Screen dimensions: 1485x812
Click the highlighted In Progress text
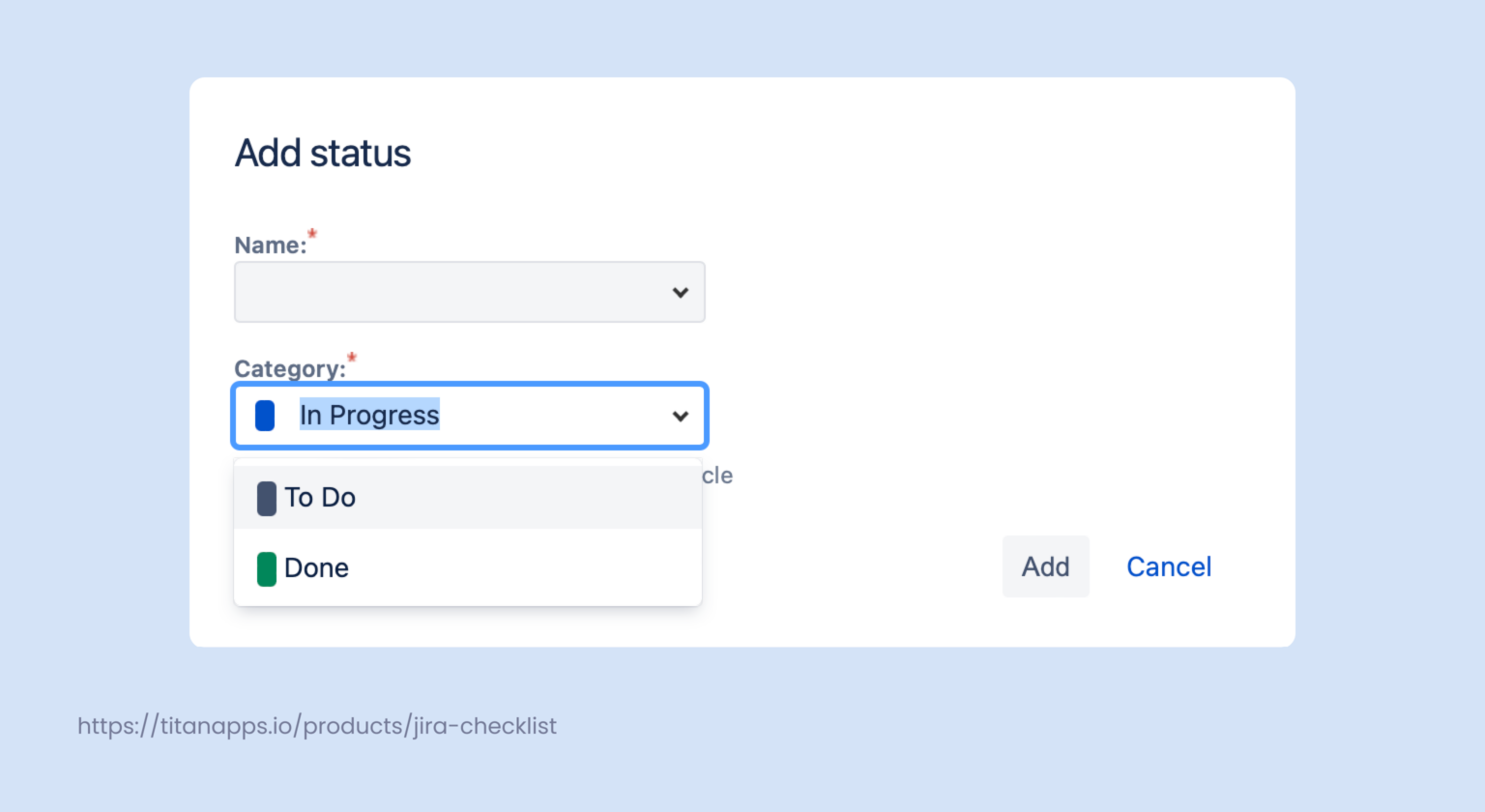(369, 415)
